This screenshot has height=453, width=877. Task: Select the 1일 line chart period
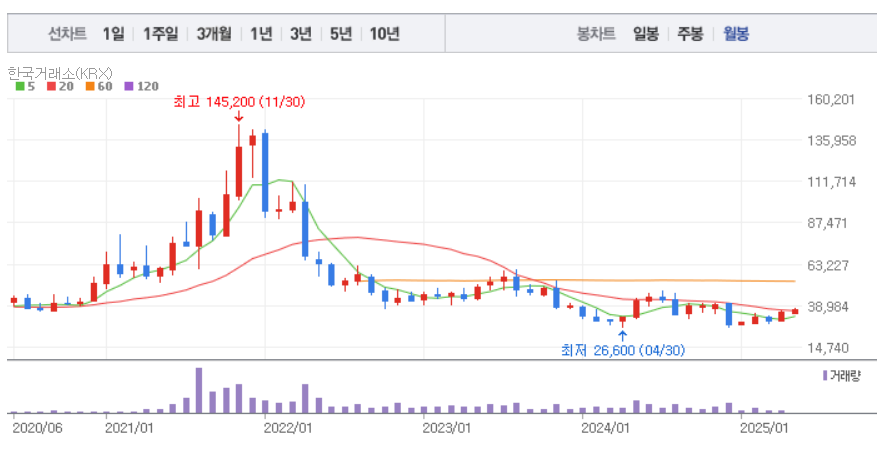coord(113,34)
